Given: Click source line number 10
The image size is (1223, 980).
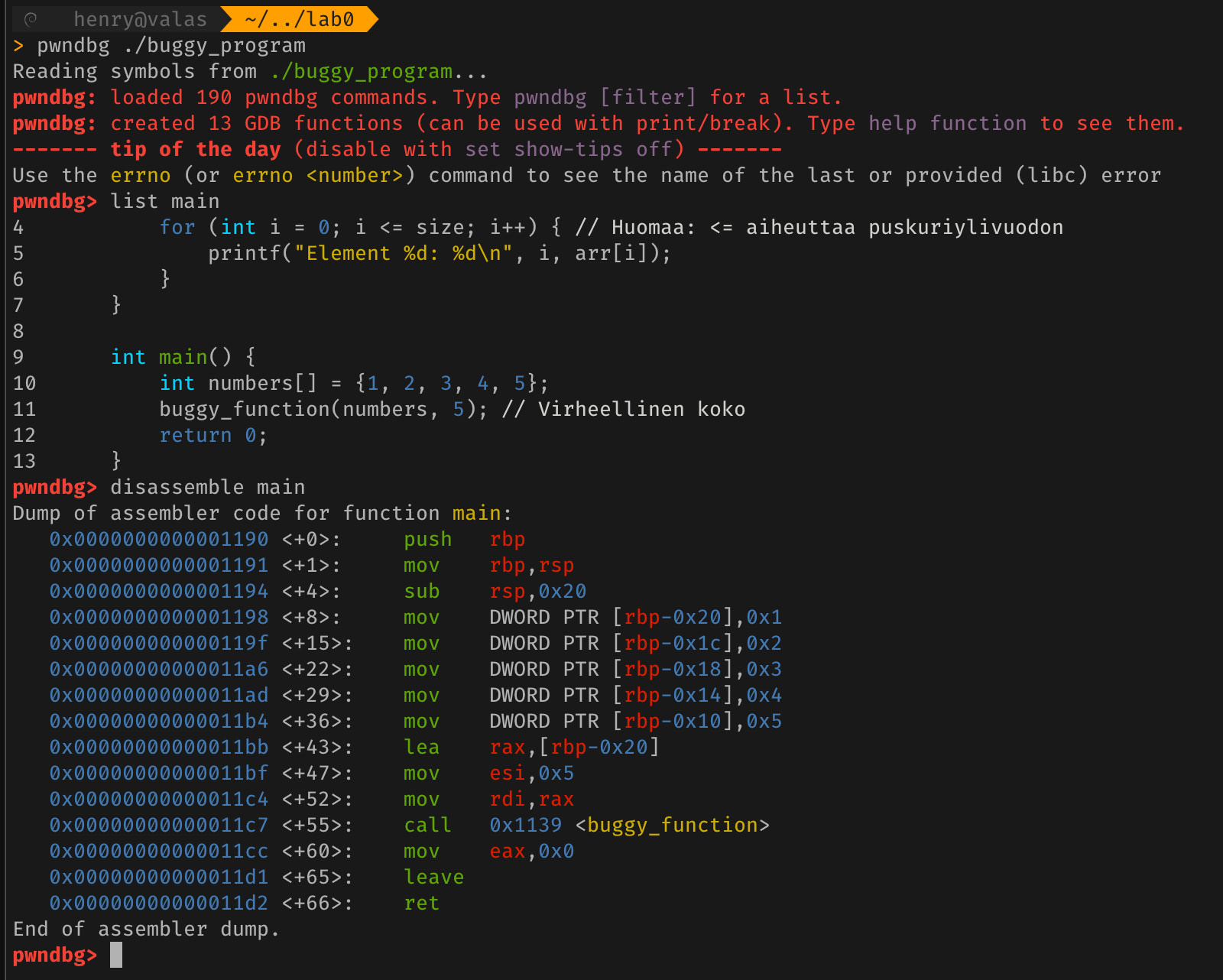Looking at the screenshot, I should (x=24, y=384).
